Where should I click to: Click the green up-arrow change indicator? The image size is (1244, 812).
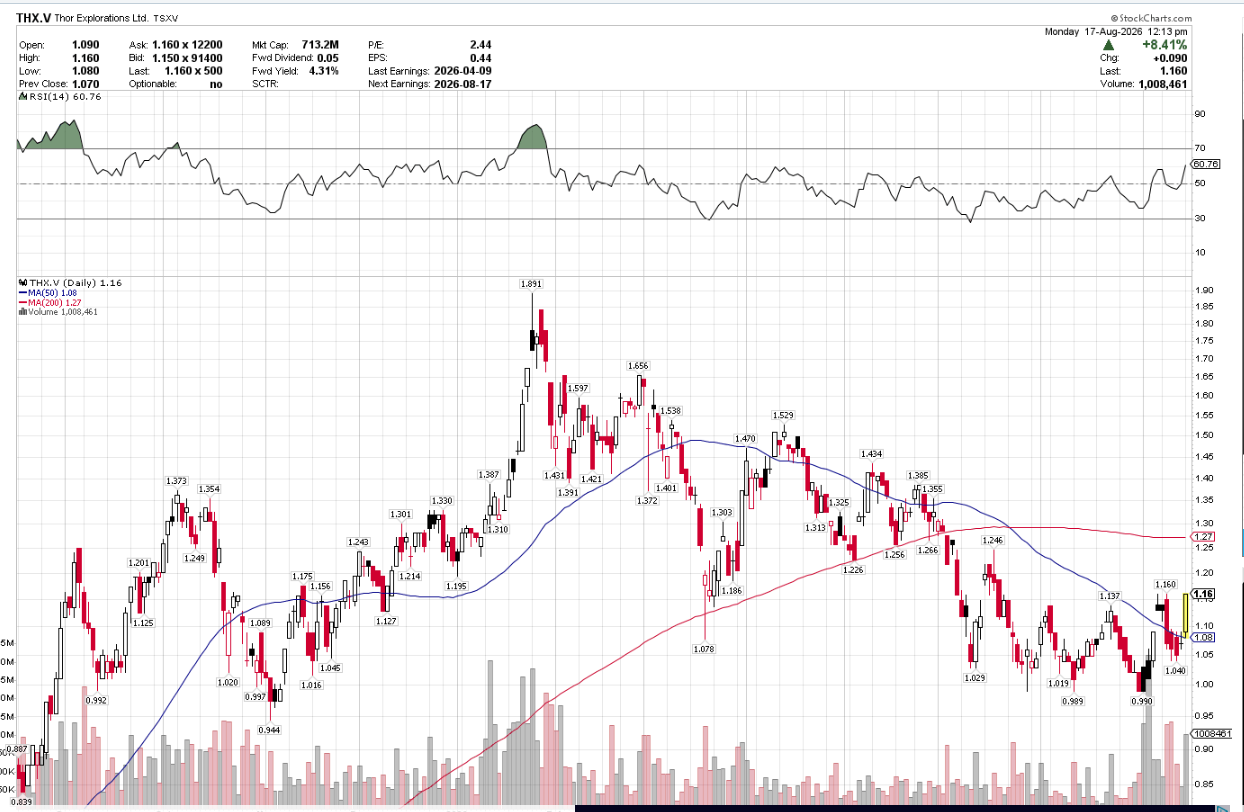[1109, 45]
